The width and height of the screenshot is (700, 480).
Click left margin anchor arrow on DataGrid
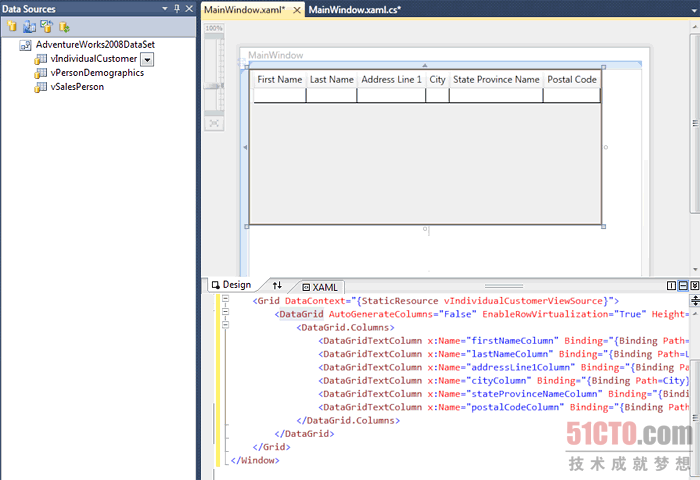(x=245, y=147)
